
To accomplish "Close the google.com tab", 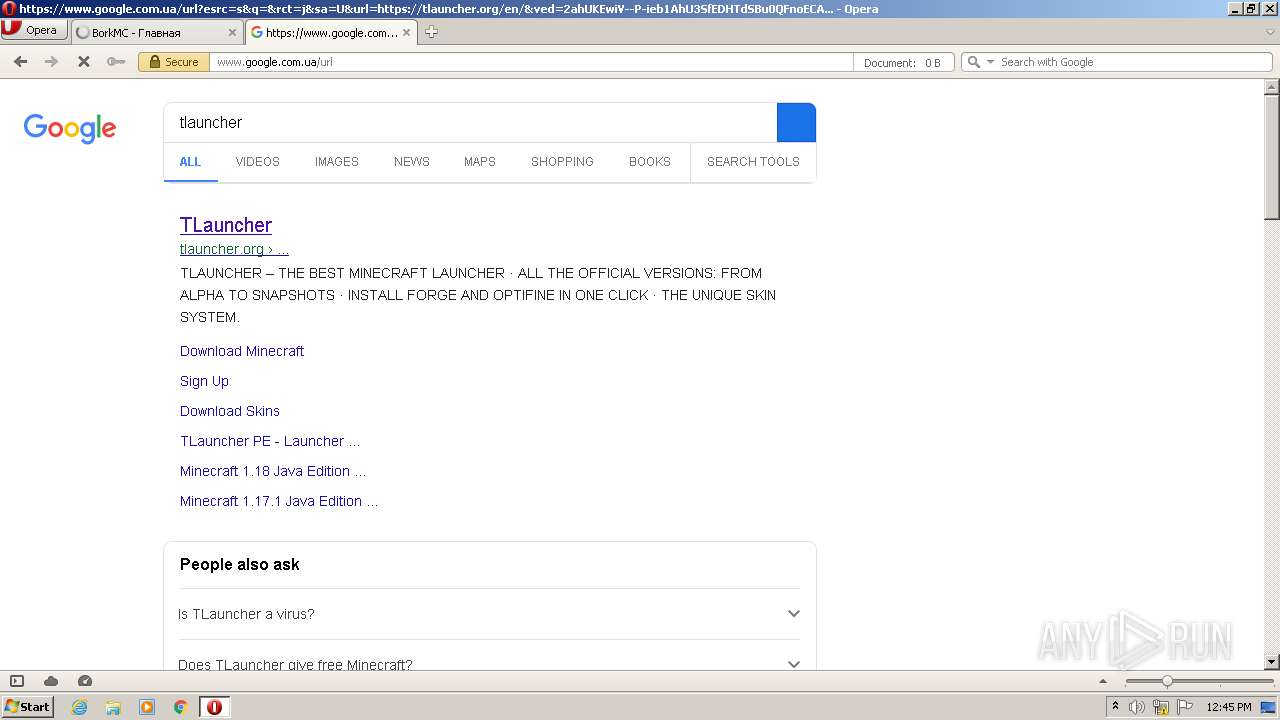I will pos(406,32).
